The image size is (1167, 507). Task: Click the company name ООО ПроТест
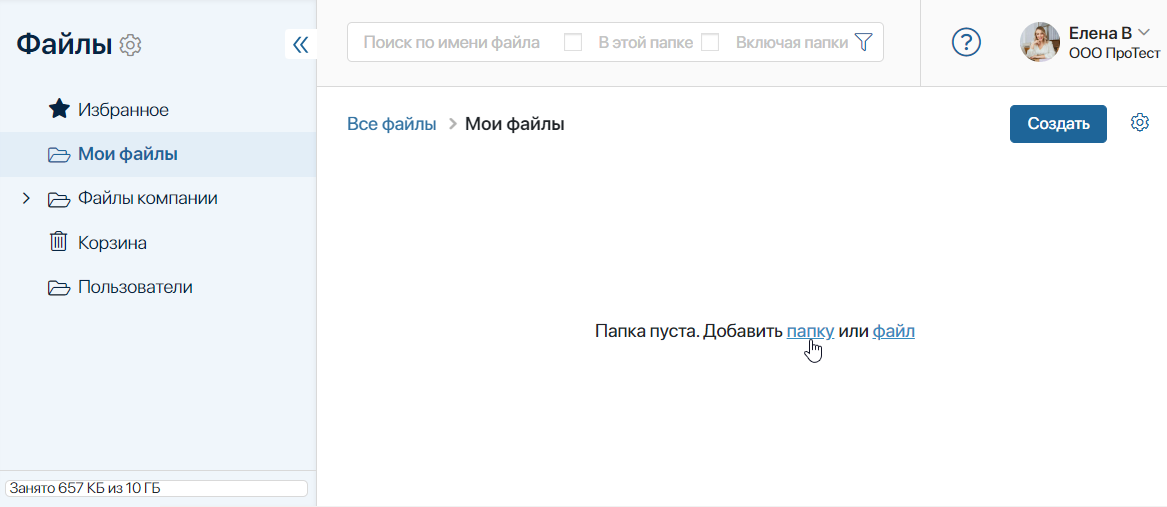[1114, 53]
